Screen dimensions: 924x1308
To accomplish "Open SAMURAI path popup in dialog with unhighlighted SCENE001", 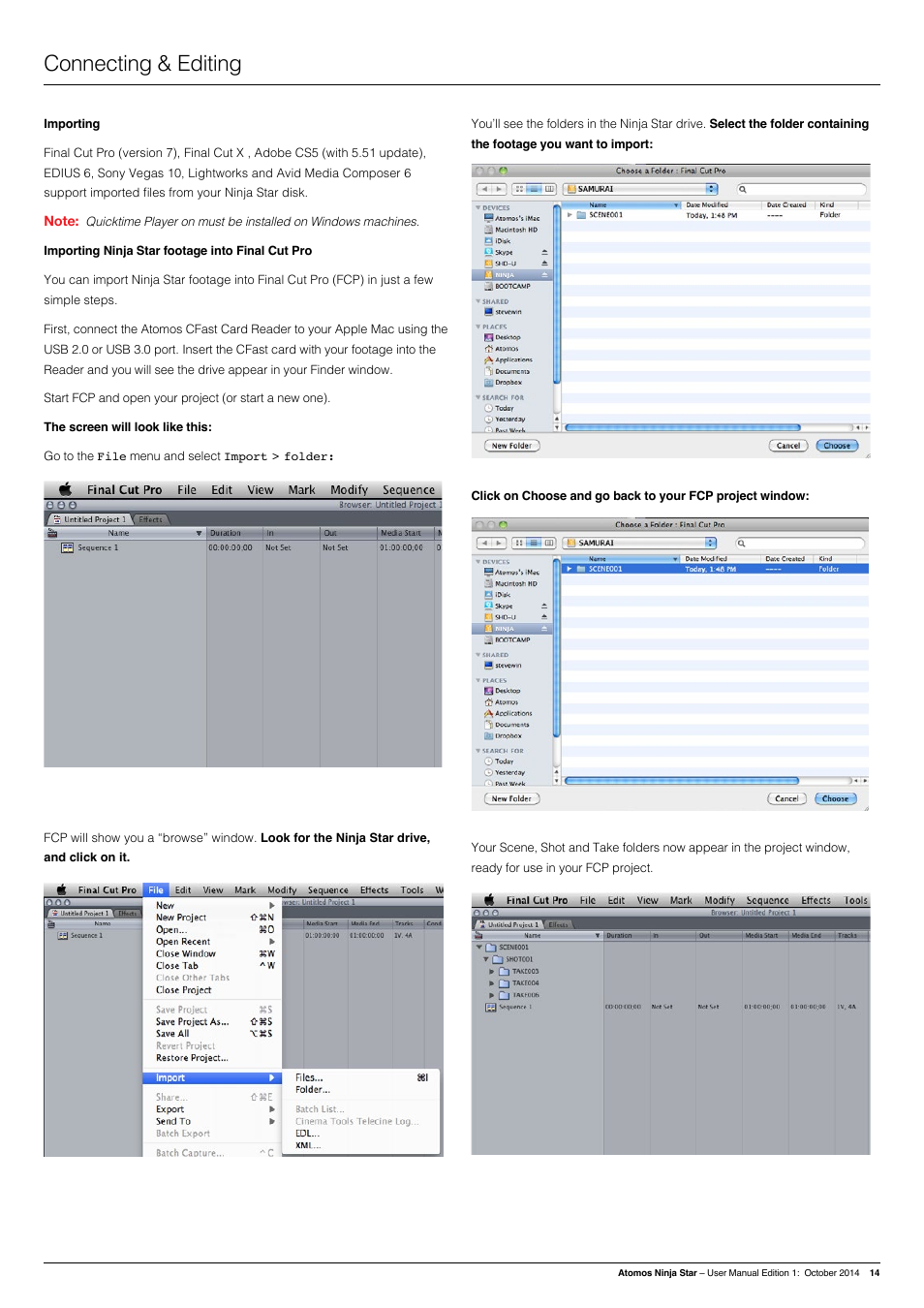I will (641, 189).
